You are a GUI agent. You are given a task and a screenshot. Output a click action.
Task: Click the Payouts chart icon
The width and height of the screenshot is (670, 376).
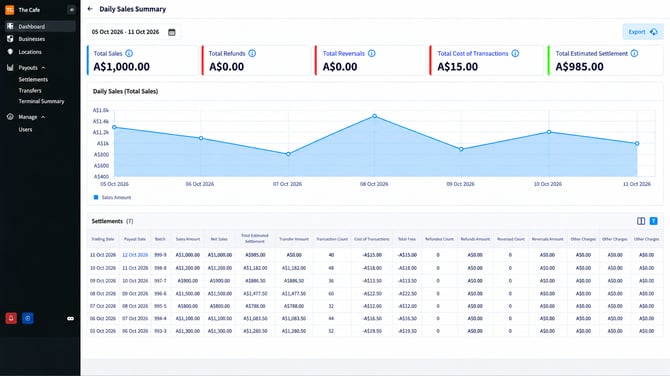tap(10, 68)
